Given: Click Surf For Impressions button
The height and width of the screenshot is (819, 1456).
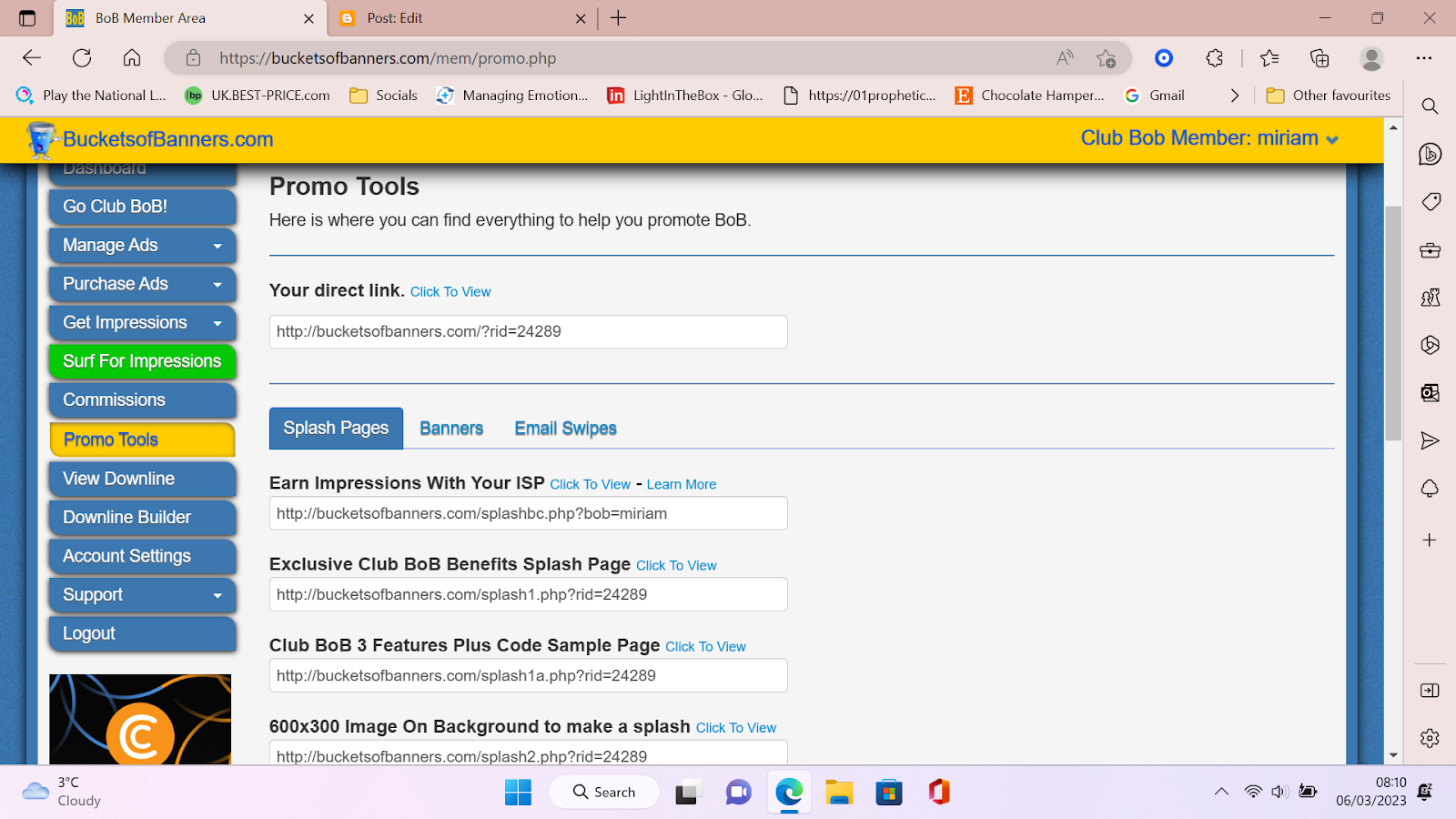Looking at the screenshot, I should coord(142,361).
